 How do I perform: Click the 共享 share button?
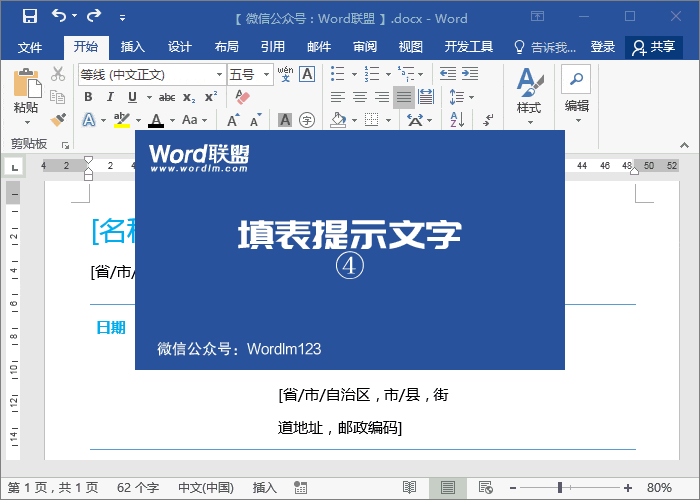654,47
